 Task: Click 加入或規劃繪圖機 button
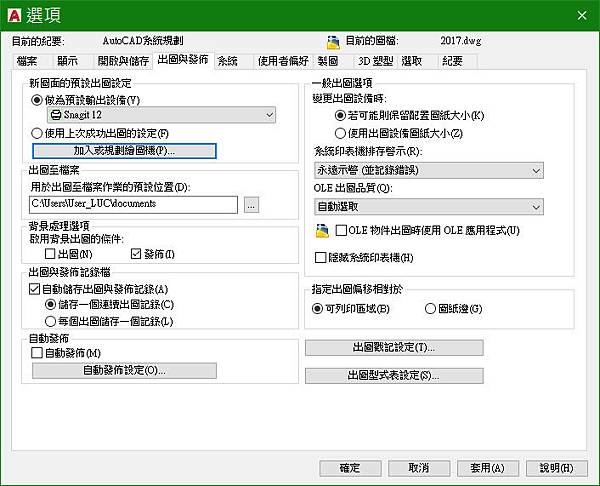124,151
